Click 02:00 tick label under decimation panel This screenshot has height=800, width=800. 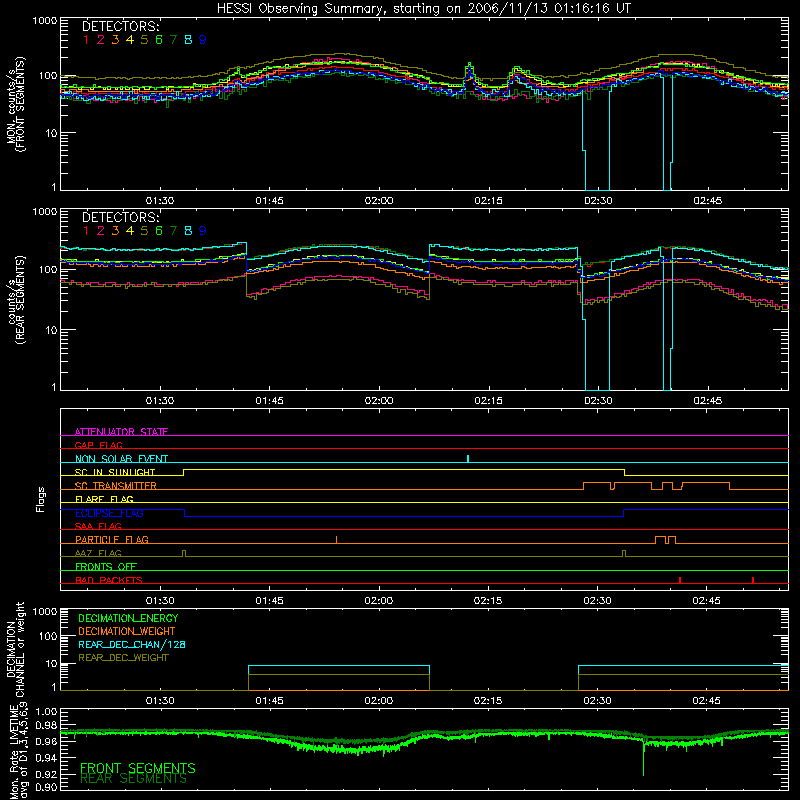pyautogui.click(x=379, y=701)
